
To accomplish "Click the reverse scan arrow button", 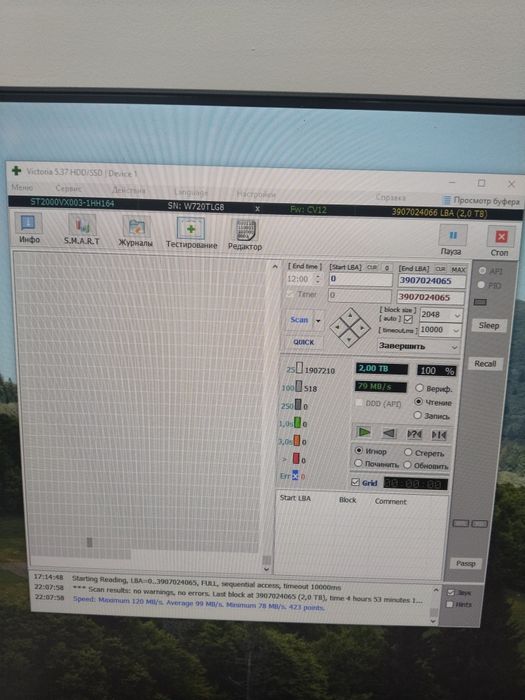I will pyautogui.click(x=389, y=433).
